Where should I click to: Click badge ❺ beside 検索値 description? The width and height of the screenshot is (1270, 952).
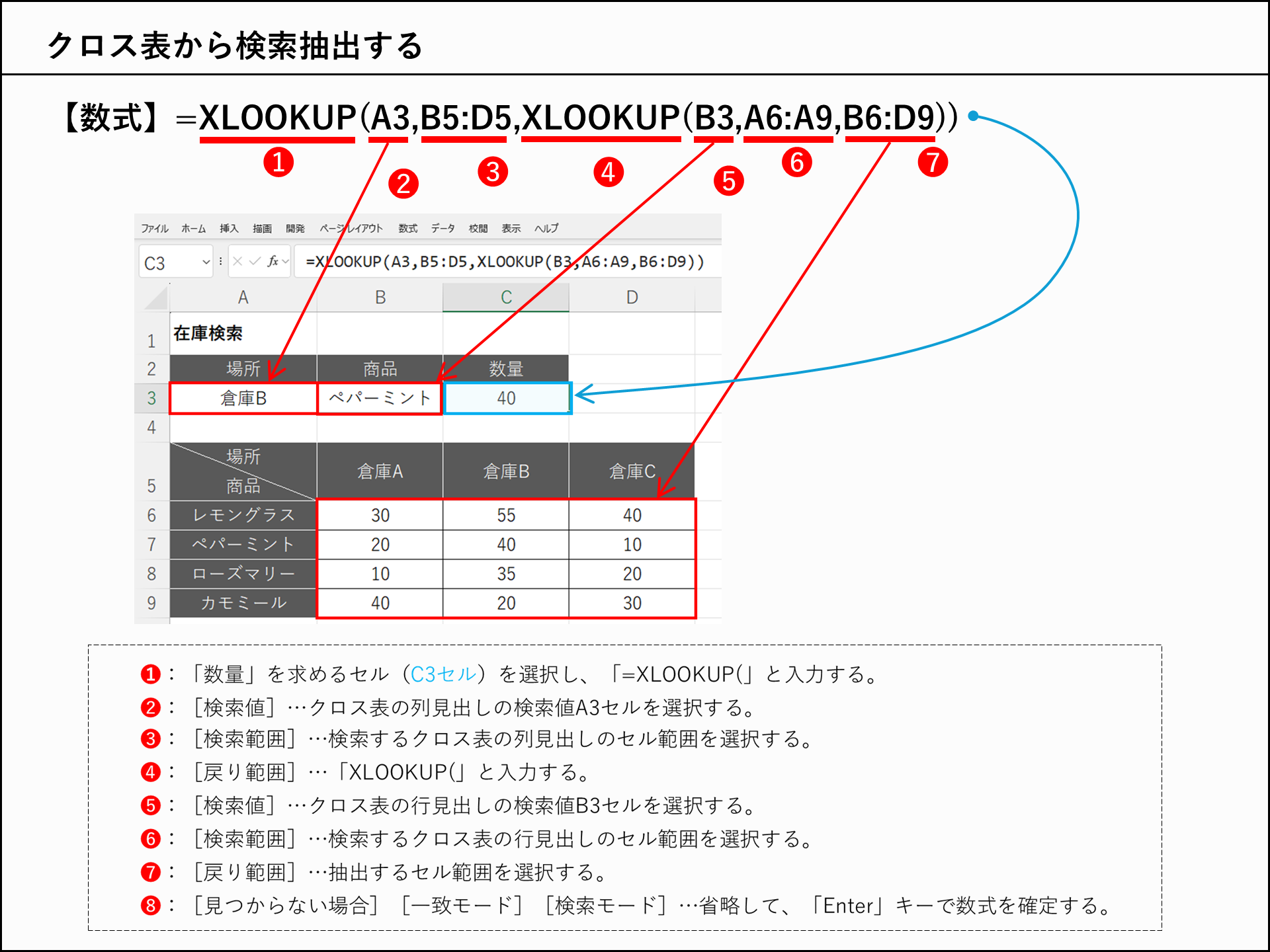coord(151,805)
